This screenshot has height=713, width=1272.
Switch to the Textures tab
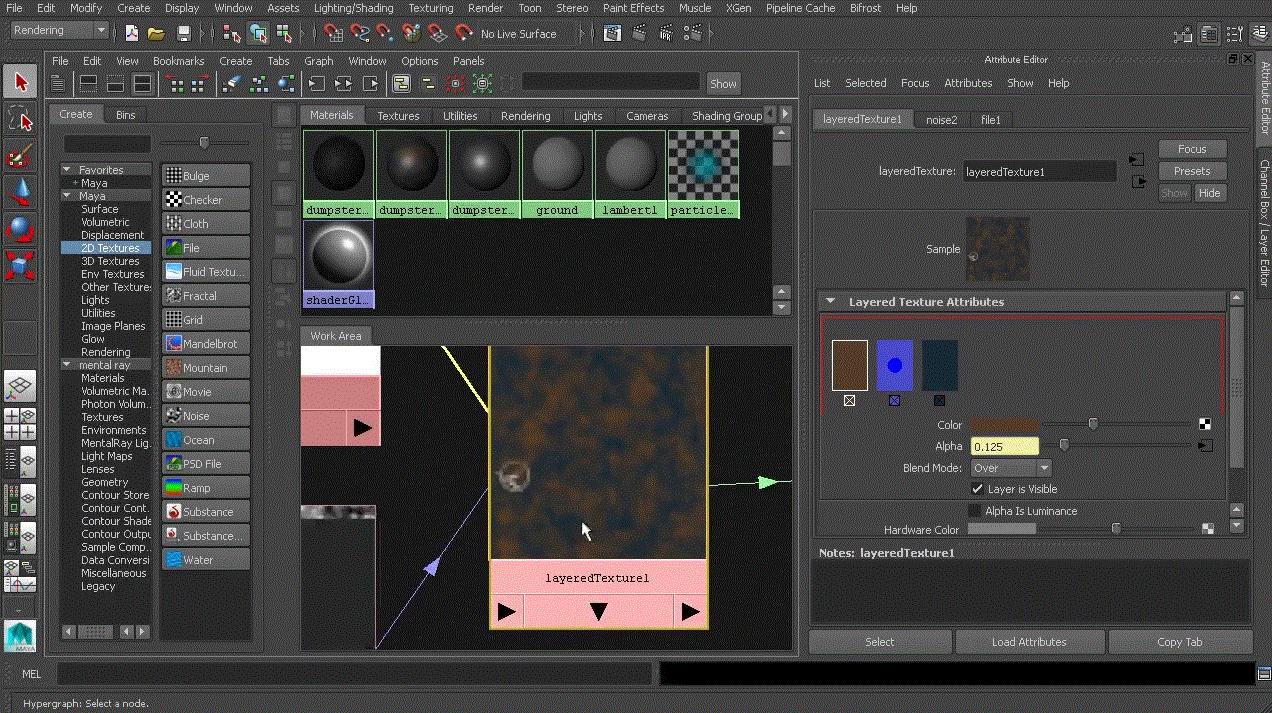pyautogui.click(x=398, y=115)
